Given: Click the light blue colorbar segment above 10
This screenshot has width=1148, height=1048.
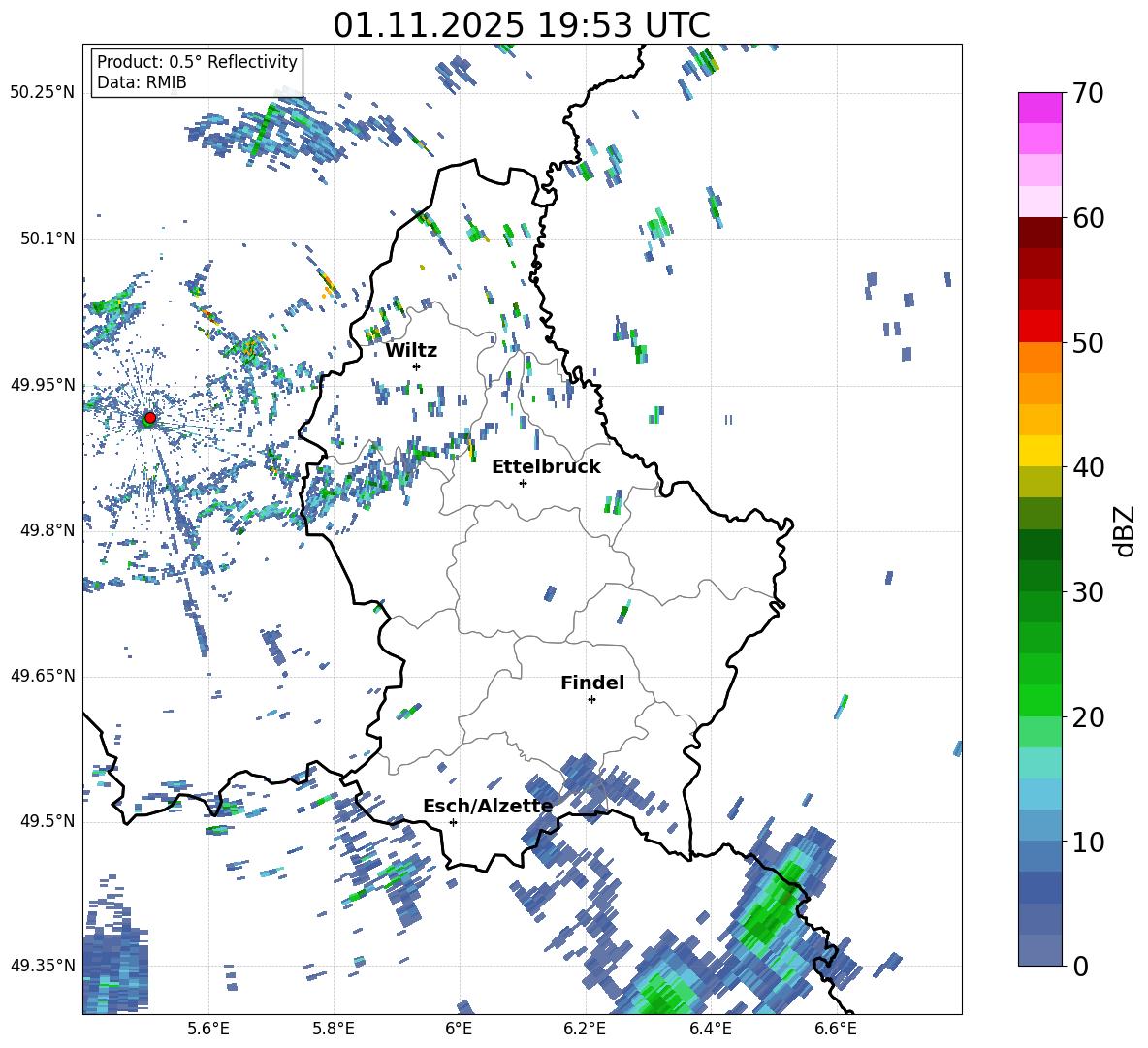Looking at the screenshot, I should tap(1039, 794).
